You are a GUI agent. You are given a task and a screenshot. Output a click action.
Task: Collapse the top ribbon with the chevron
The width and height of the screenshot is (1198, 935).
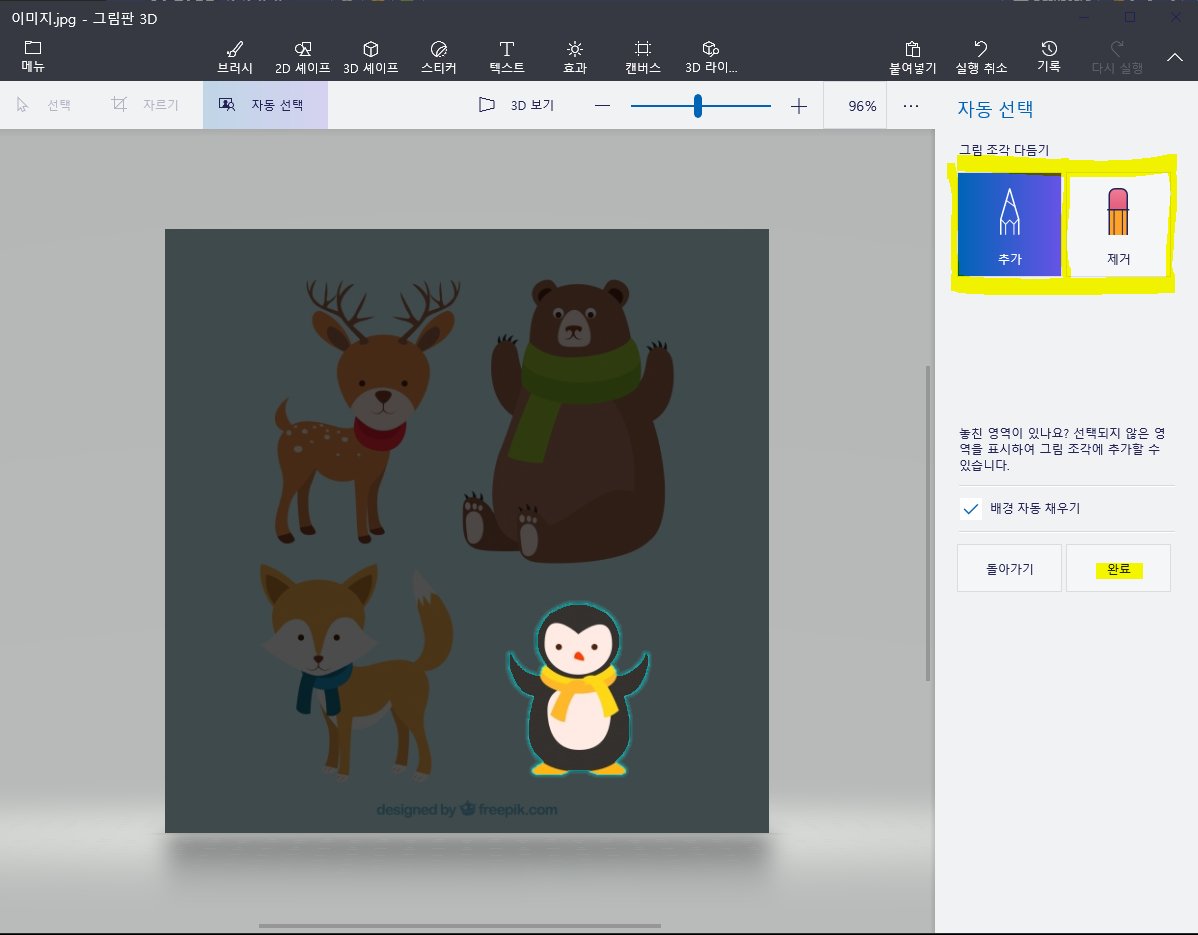point(1174,57)
